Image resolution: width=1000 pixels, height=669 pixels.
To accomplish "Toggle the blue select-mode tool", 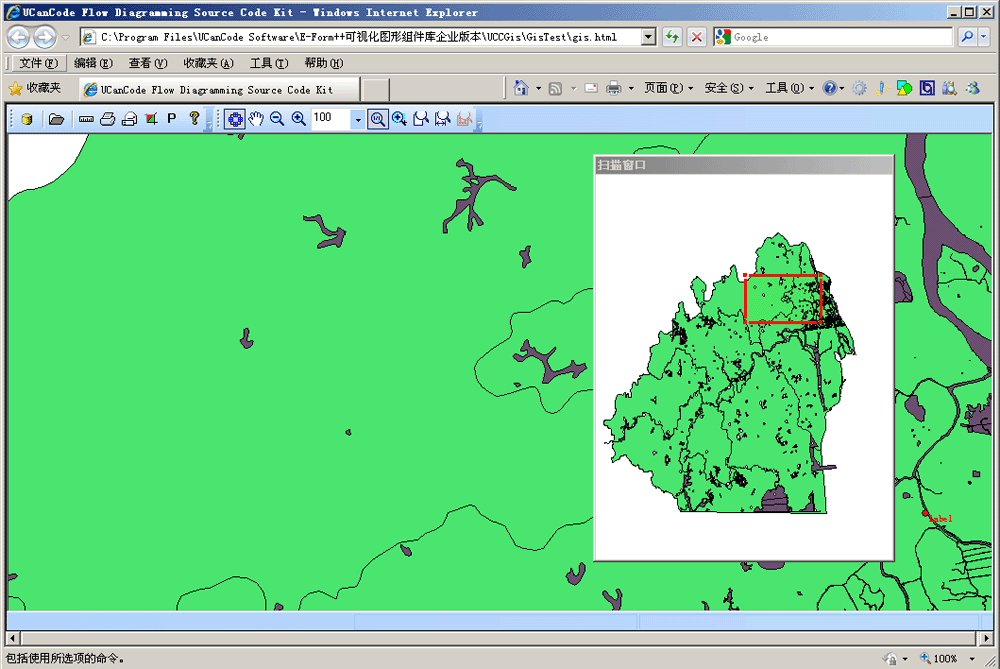I will click(235, 119).
